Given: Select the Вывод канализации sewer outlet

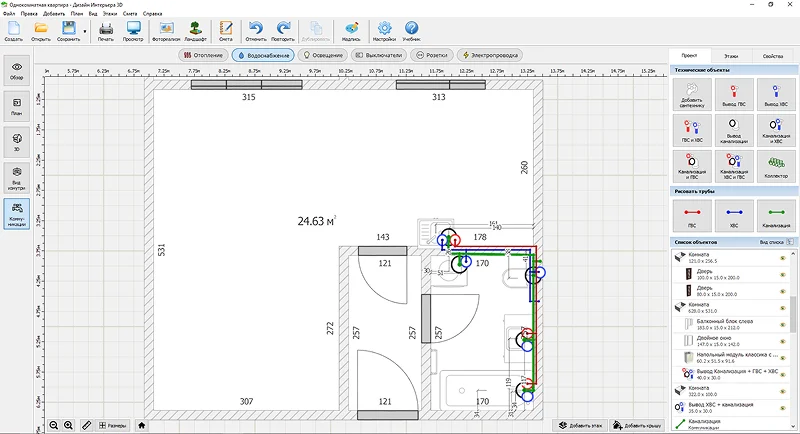Looking at the screenshot, I should 734,131.
